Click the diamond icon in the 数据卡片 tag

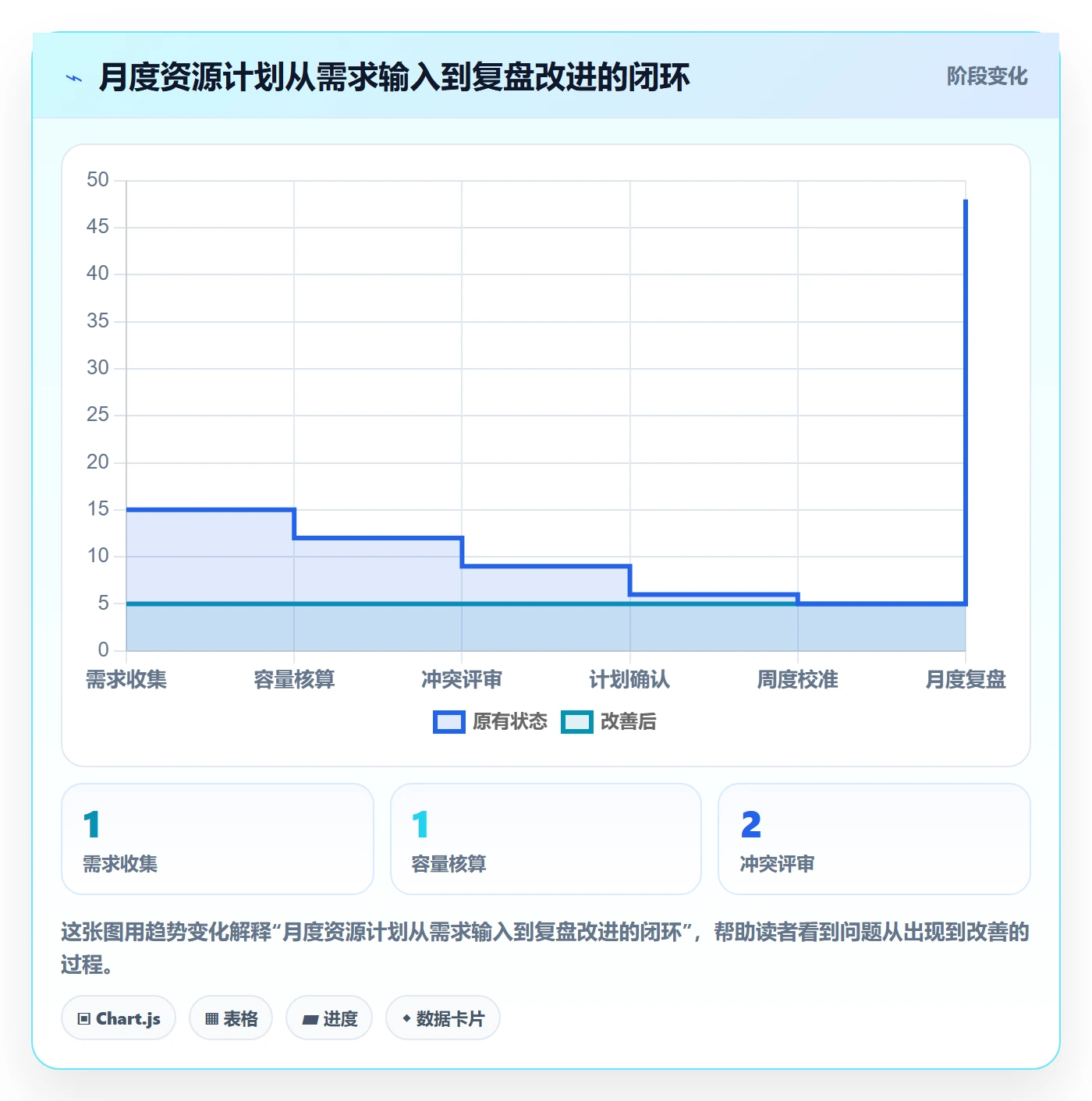click(x=406, y=1018)
